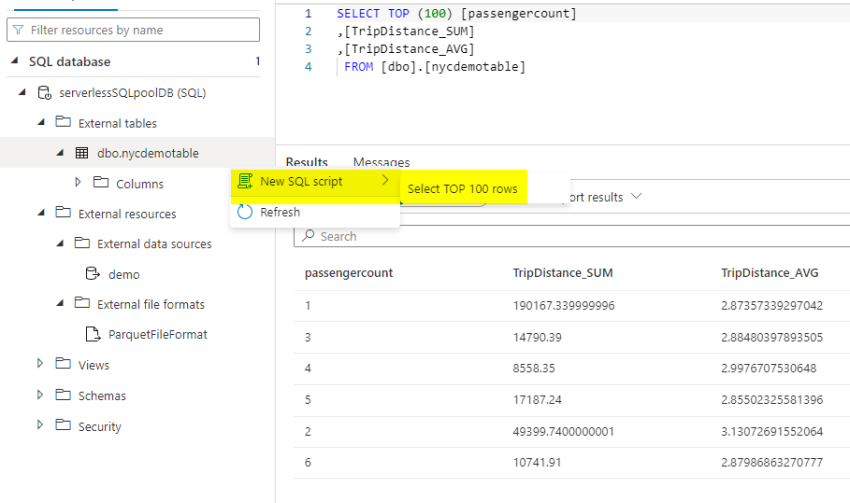Collapse the External tables folder
The image size is (850, 503).
[41, 122]
